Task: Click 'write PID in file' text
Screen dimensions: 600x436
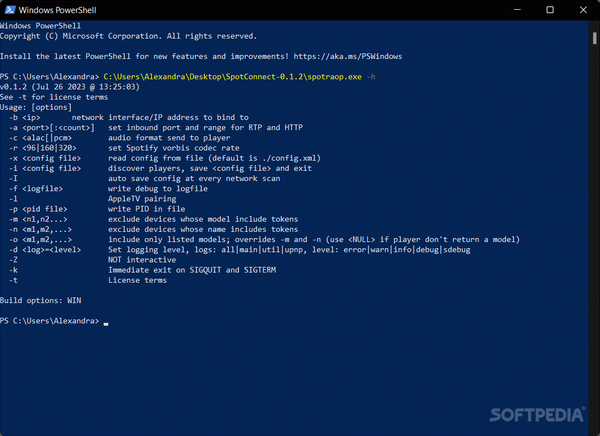Action: click(147, 209)
